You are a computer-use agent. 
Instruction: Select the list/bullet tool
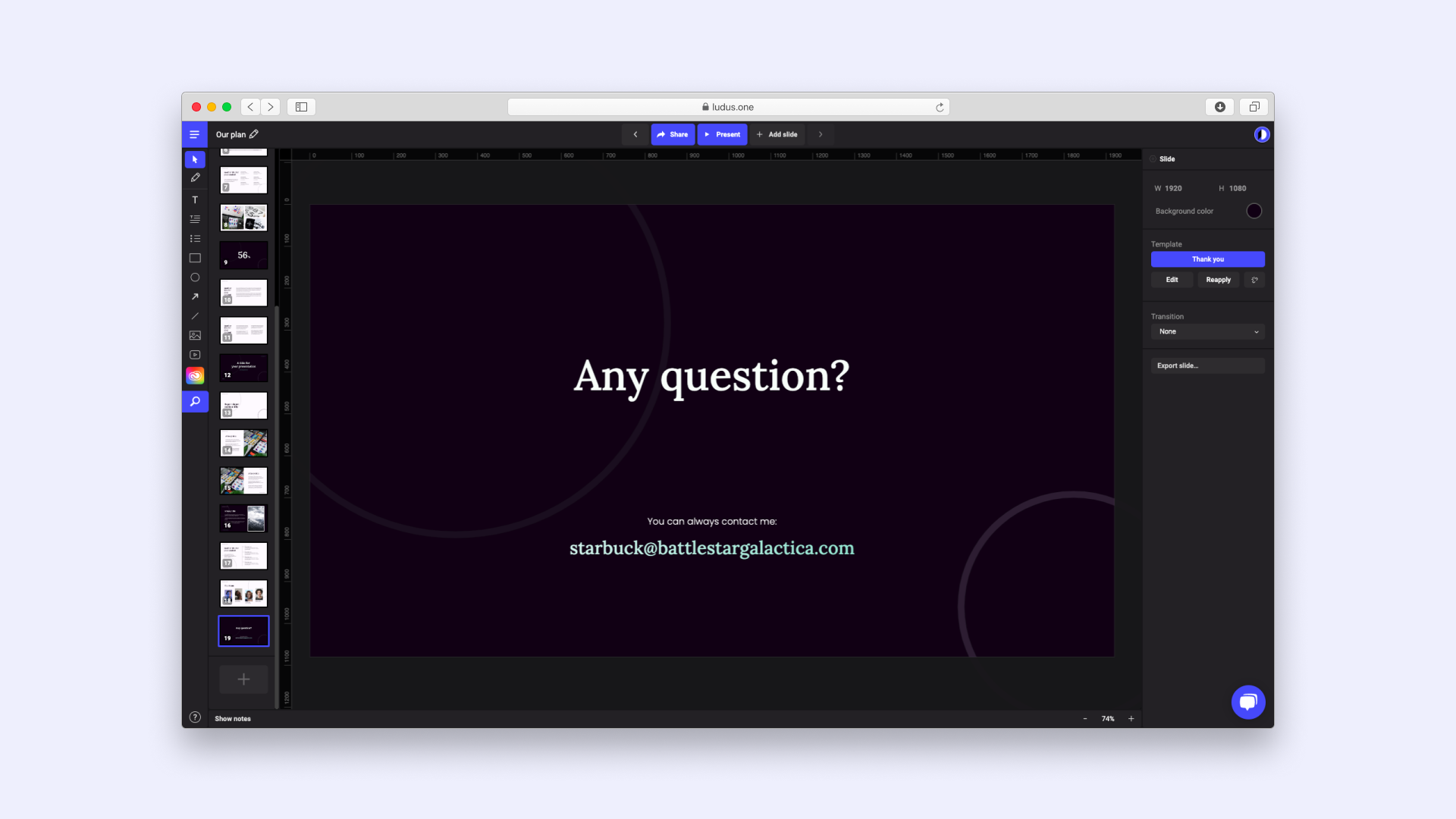tap(195, 237)
